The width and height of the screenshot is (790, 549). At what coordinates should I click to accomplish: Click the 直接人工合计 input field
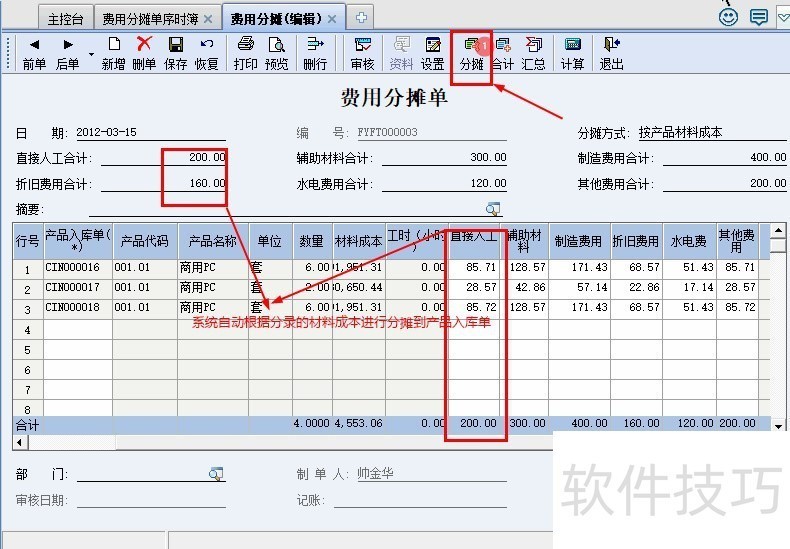point(163,158)
